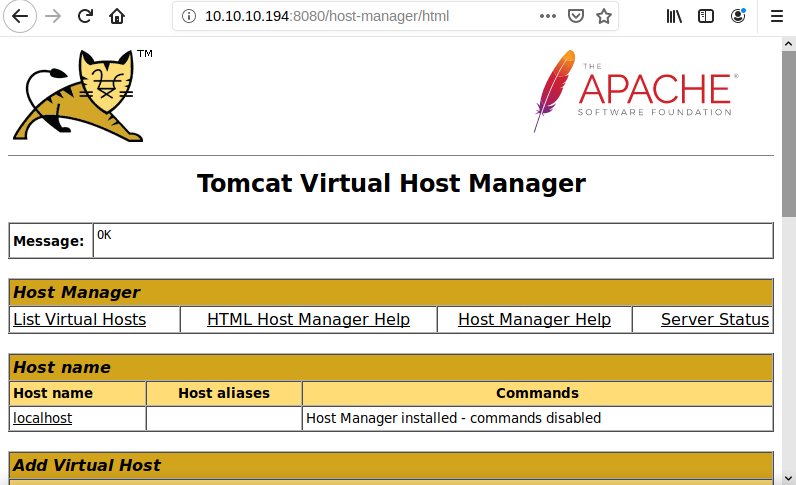Open the Firefox account icon

coord(738,16)
